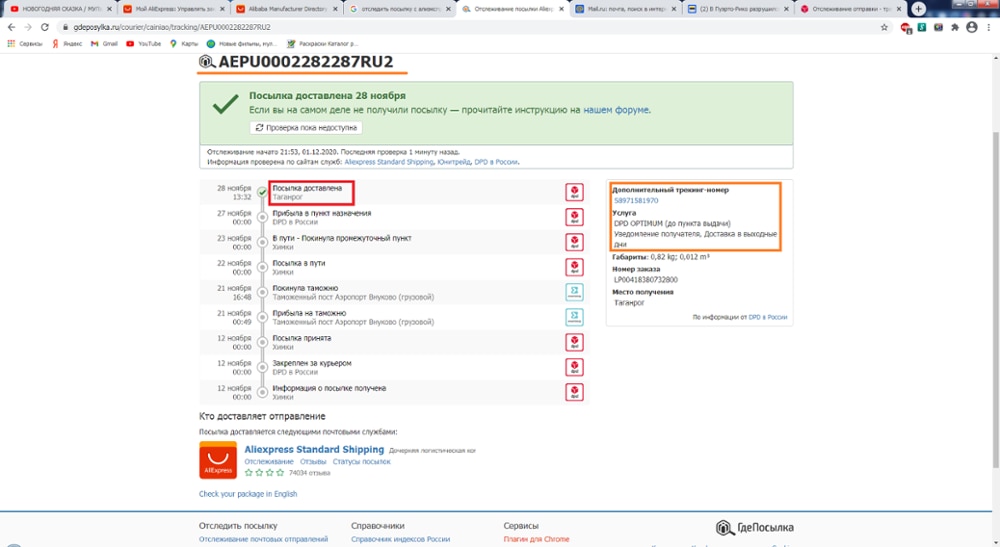
Task: Bookmark this page with star icon
Action: click(x=884, y=27)
